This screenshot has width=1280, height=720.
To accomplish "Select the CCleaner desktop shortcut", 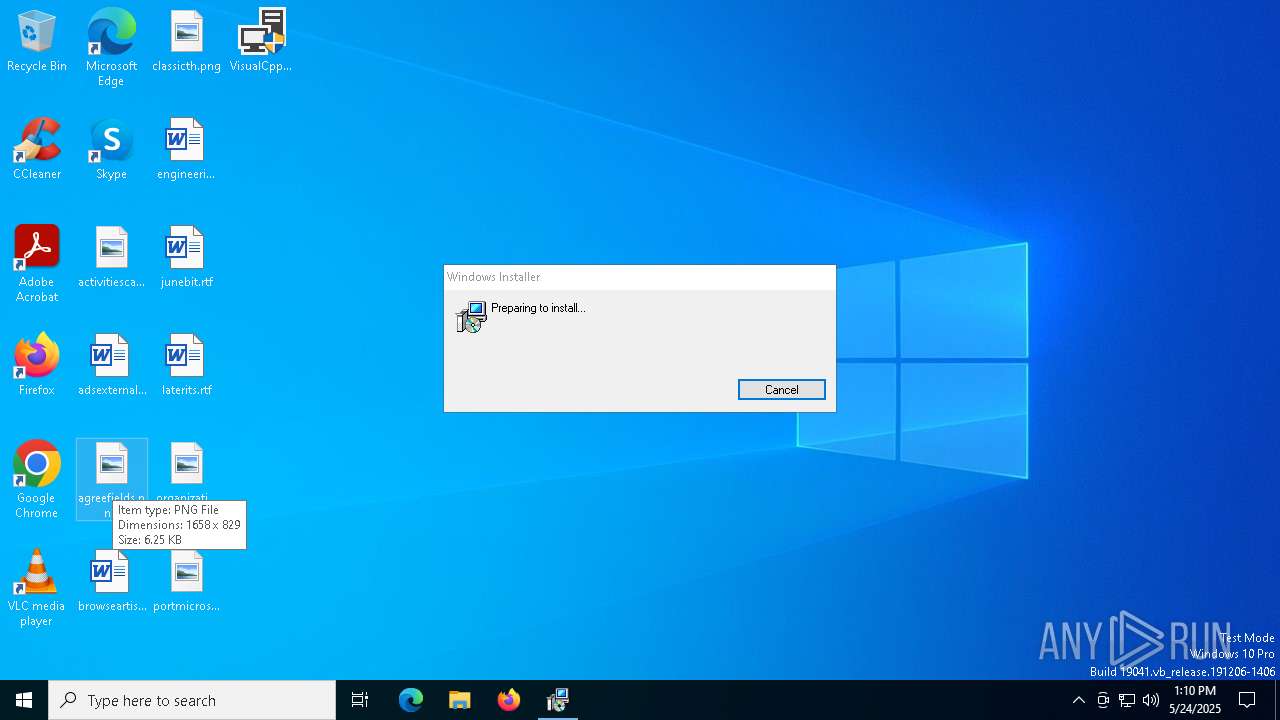I will click(37, 150).
